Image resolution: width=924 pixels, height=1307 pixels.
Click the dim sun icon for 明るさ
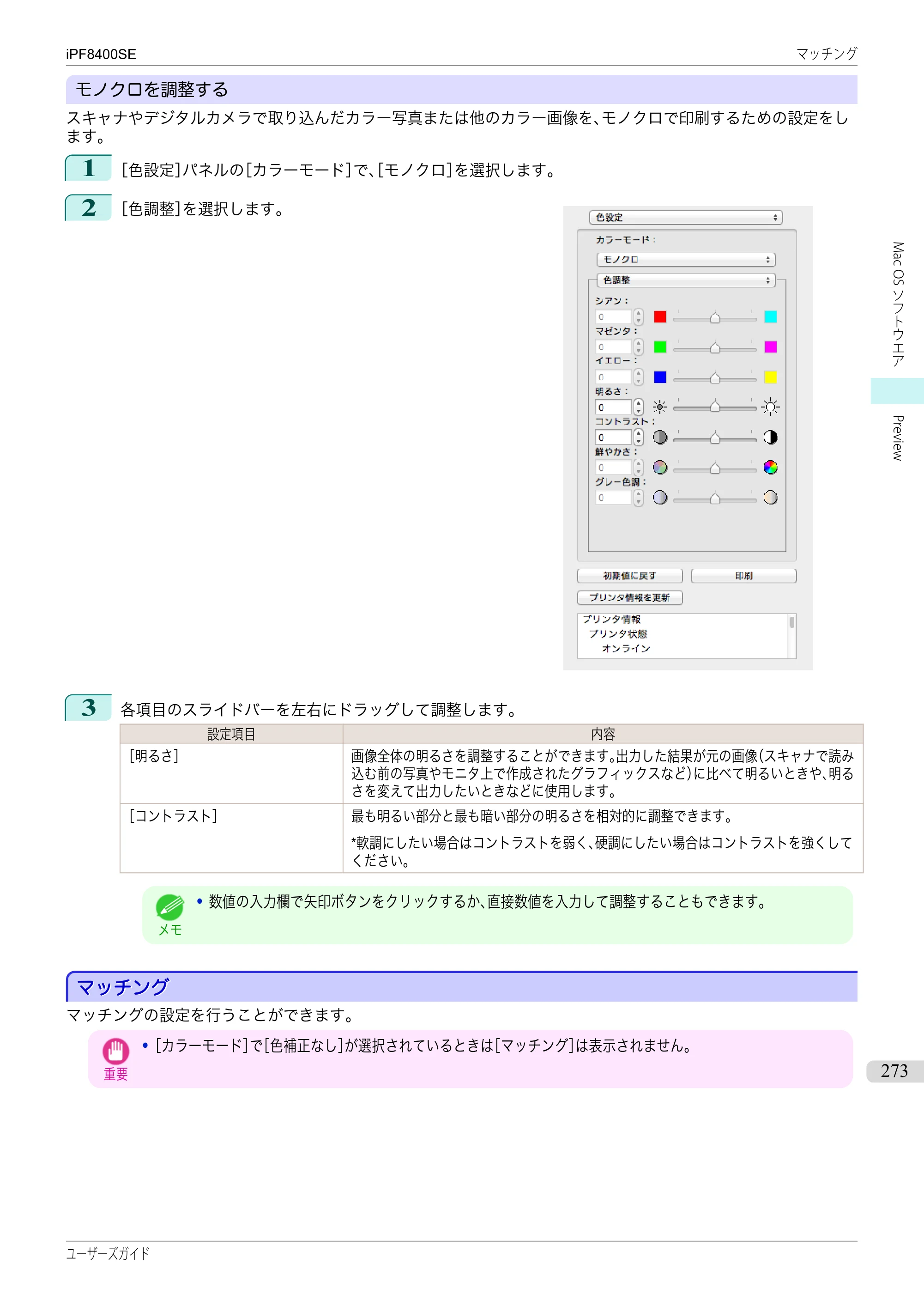[x=660, y=407]
